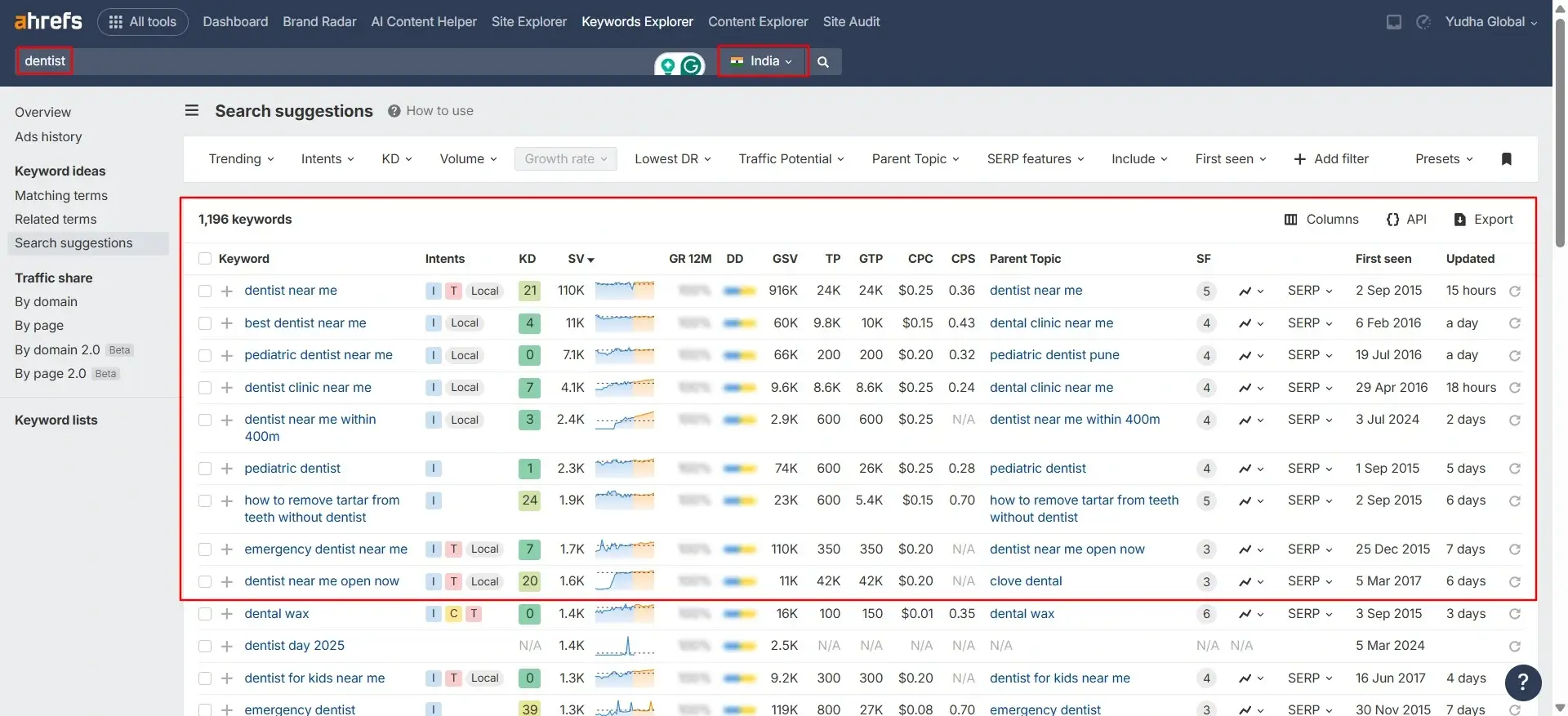
Task: Toggle the sidebar hamburger menu icon
Action: 192,110
